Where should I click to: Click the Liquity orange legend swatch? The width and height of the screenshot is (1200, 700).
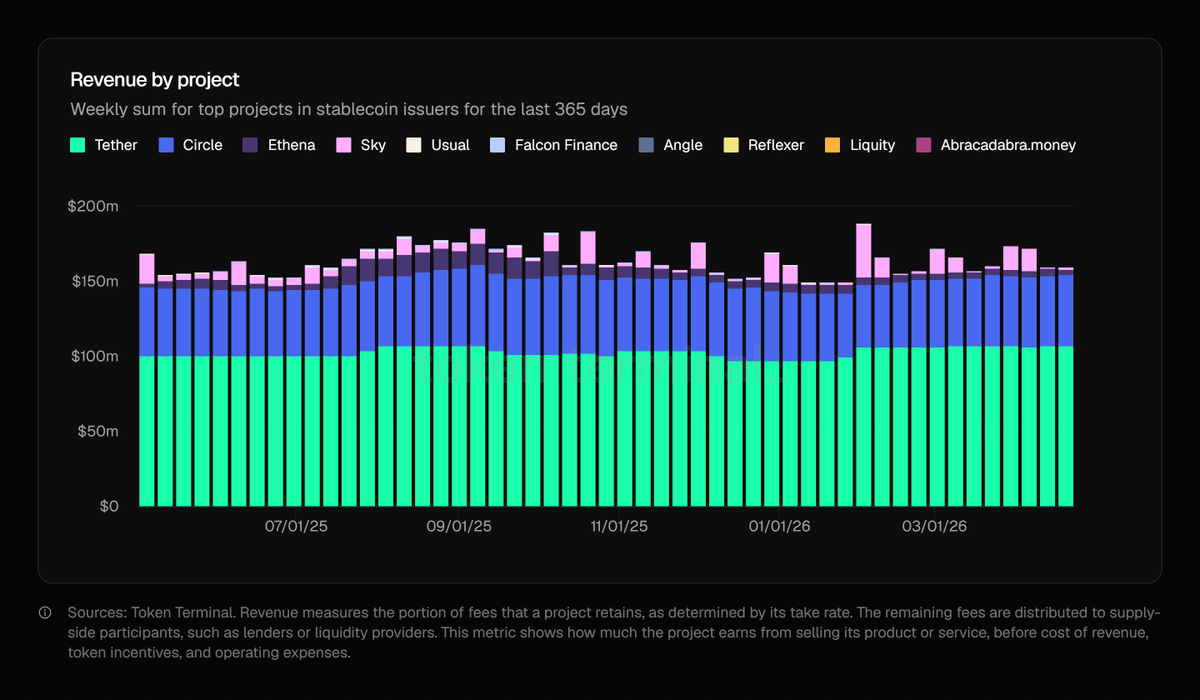point(833,145)
